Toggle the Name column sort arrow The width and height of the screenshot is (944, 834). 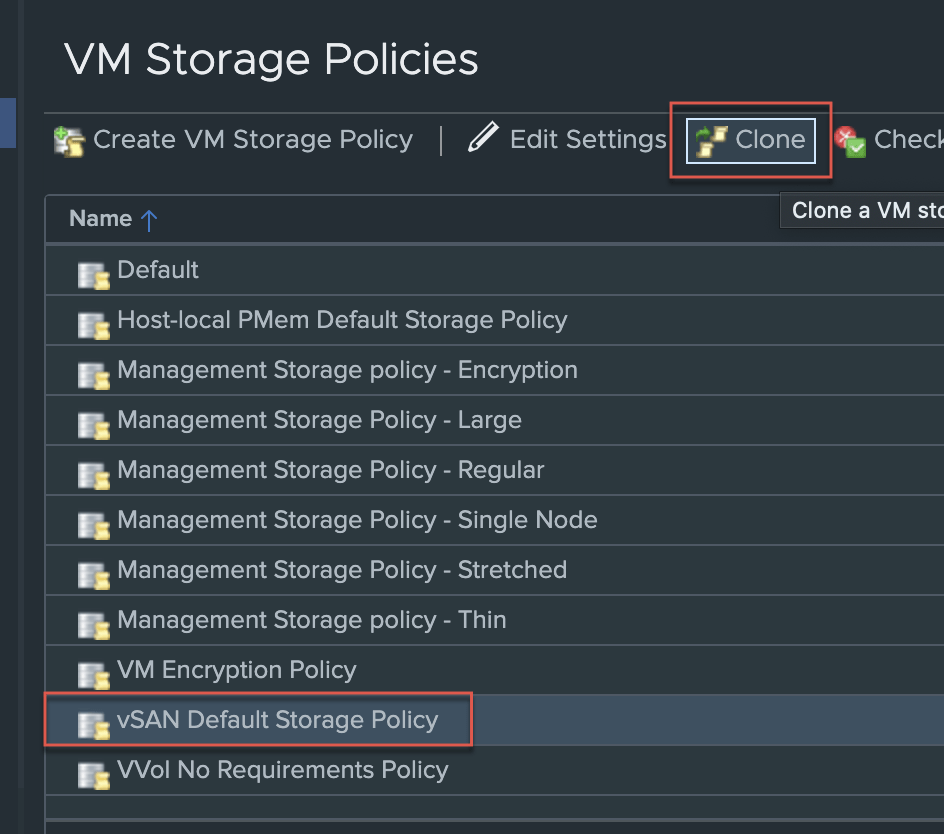click(x=149, y=220)
